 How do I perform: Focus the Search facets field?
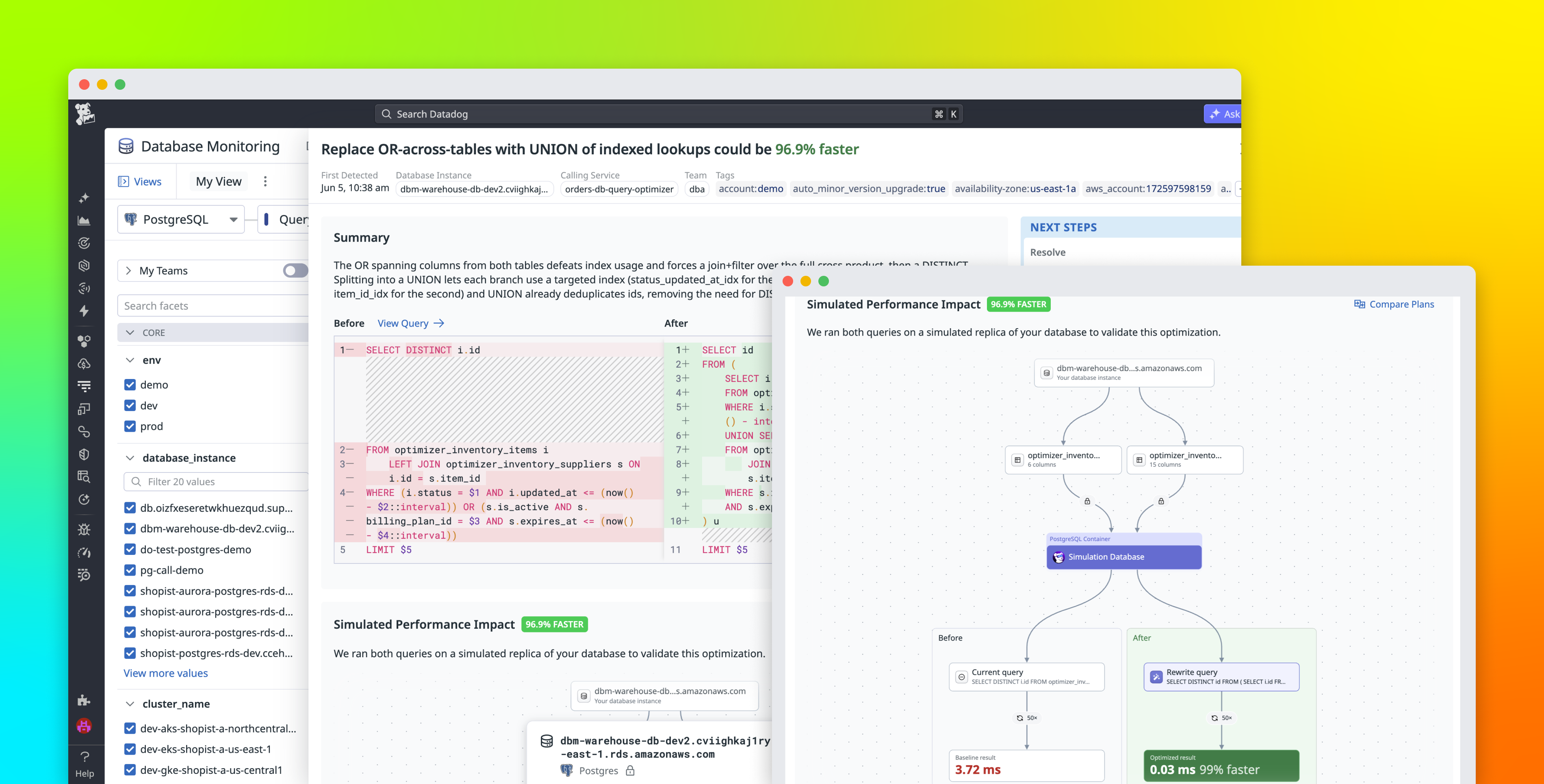(213, 306)
